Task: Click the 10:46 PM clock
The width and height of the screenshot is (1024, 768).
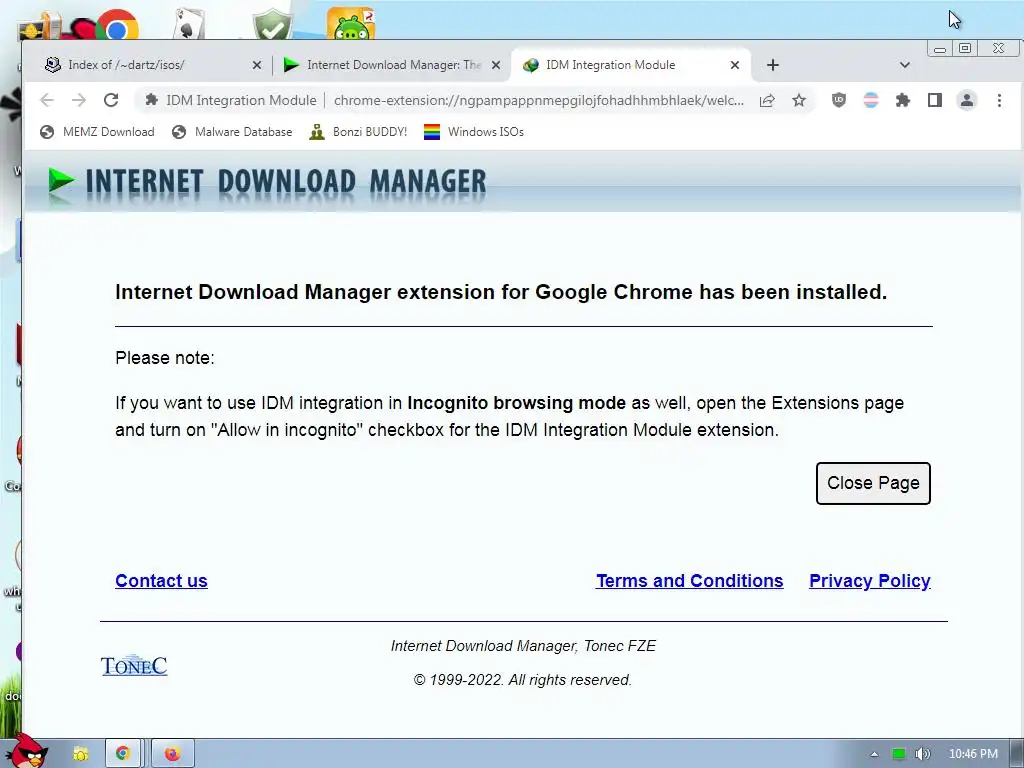Action: 973,754
